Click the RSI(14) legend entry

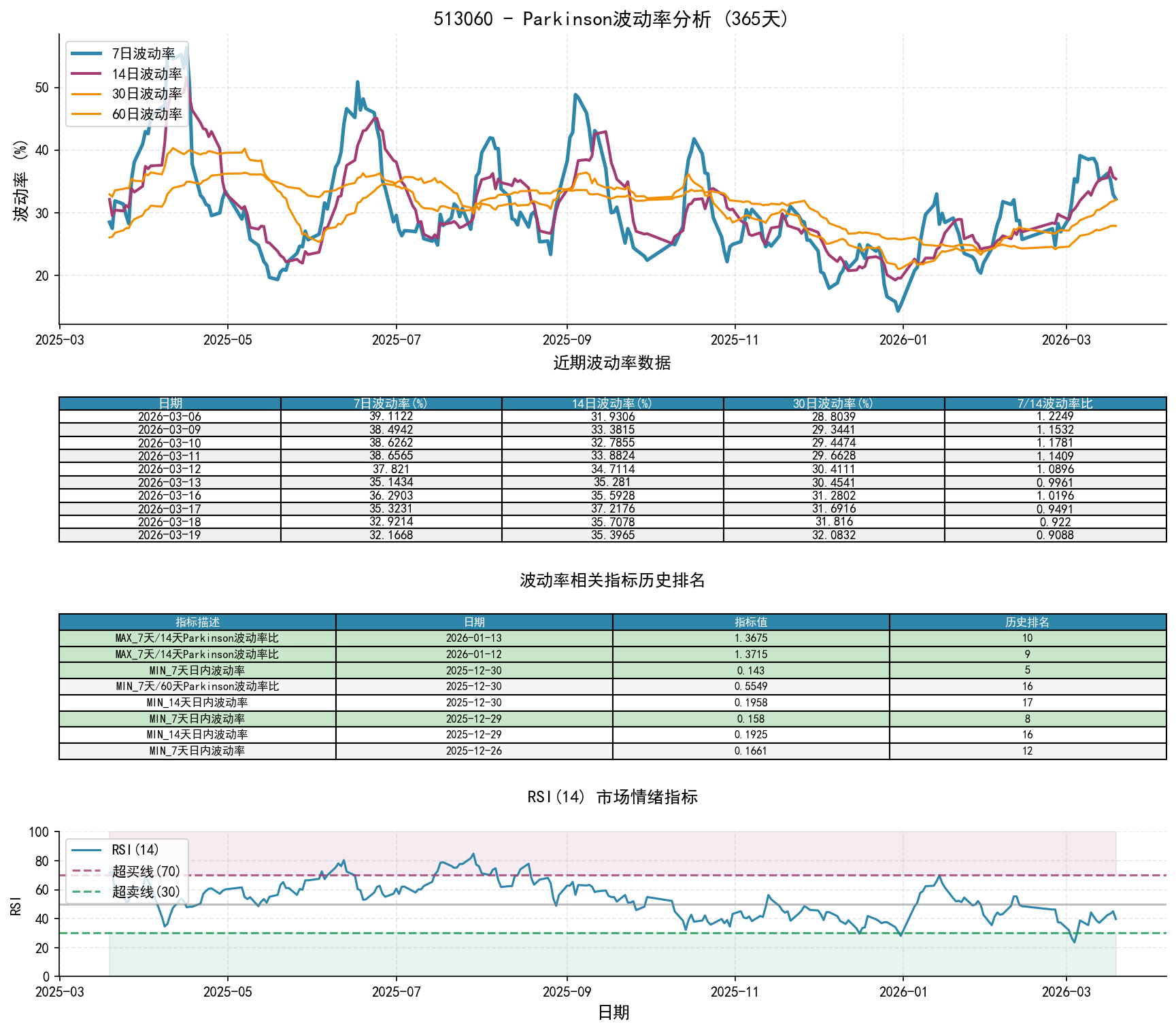point(135,850)
